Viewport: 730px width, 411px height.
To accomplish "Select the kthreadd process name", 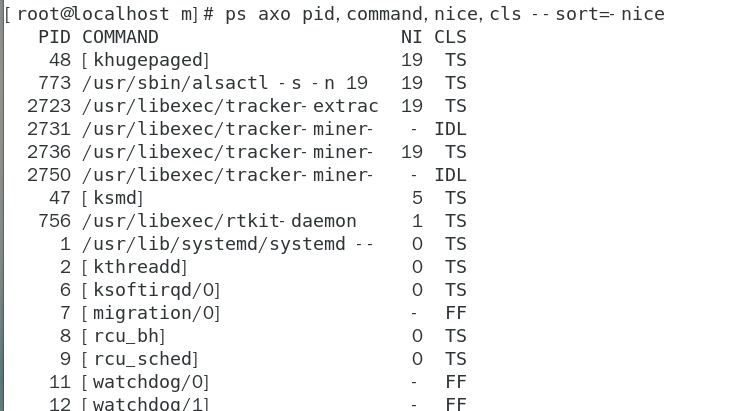I will (135, 267).
